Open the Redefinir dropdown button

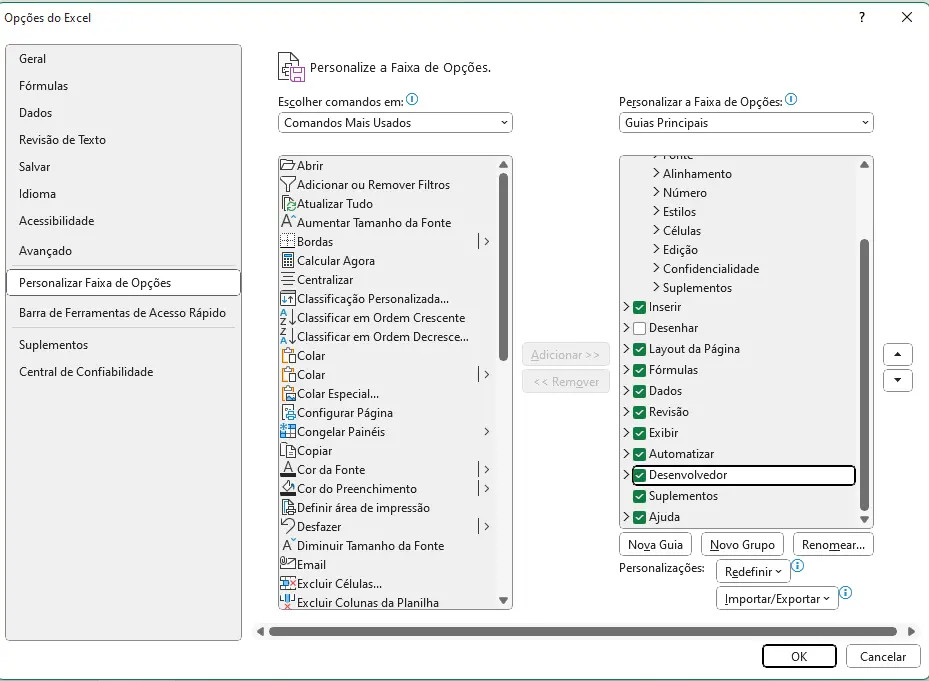[753, 571]
